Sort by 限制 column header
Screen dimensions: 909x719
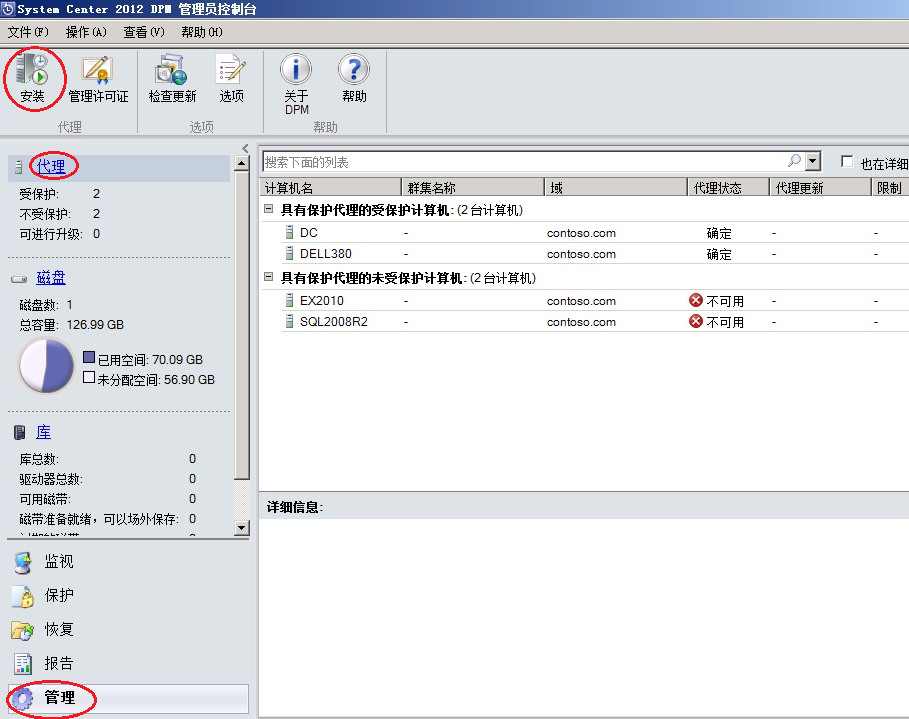pyautogui.click(x=890, y=187)
